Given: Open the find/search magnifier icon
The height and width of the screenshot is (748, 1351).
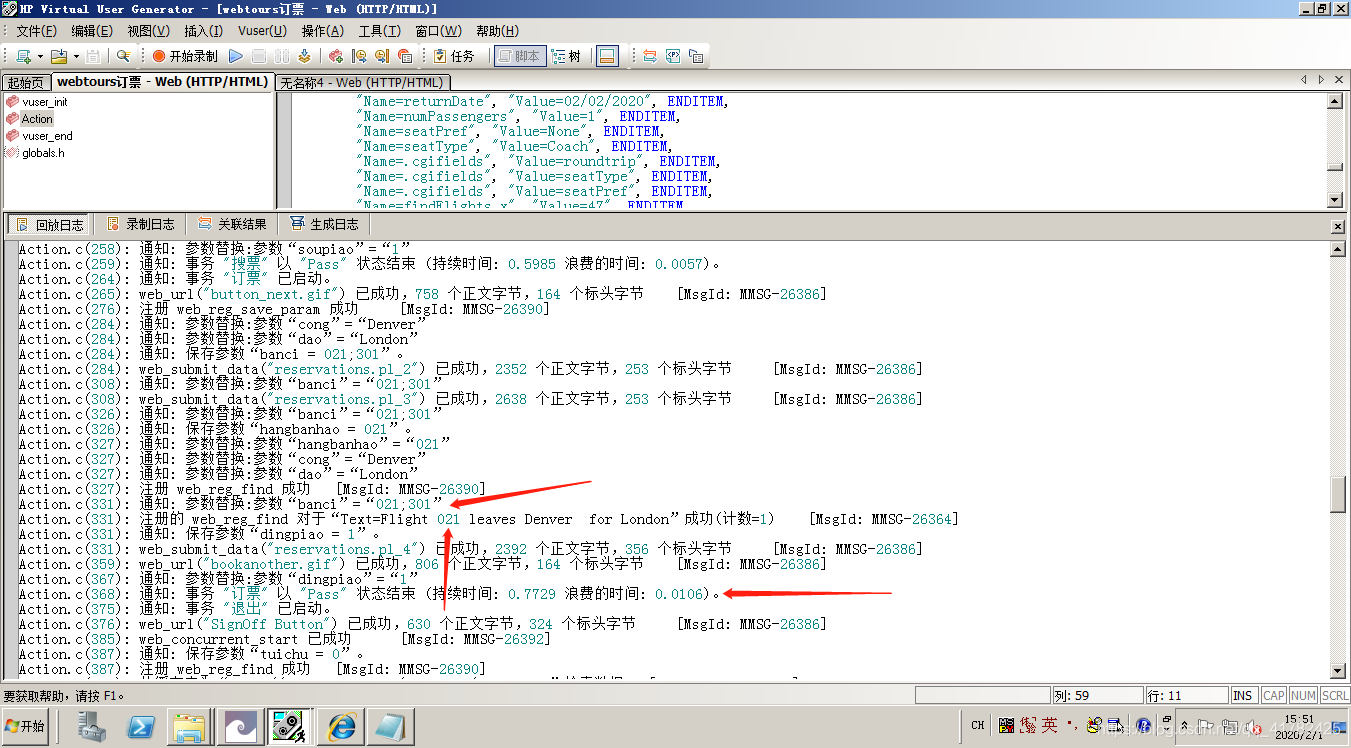Looking at the screenshot, I should 124,56.
